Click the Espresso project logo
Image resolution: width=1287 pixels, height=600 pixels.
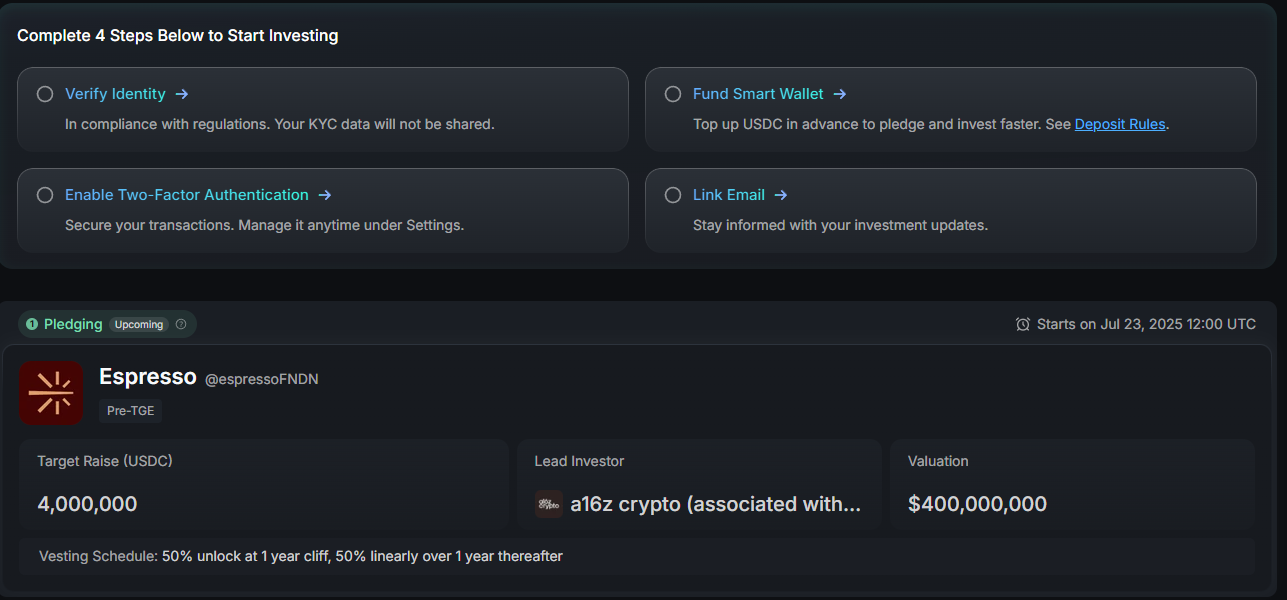[x=51, y=393]
